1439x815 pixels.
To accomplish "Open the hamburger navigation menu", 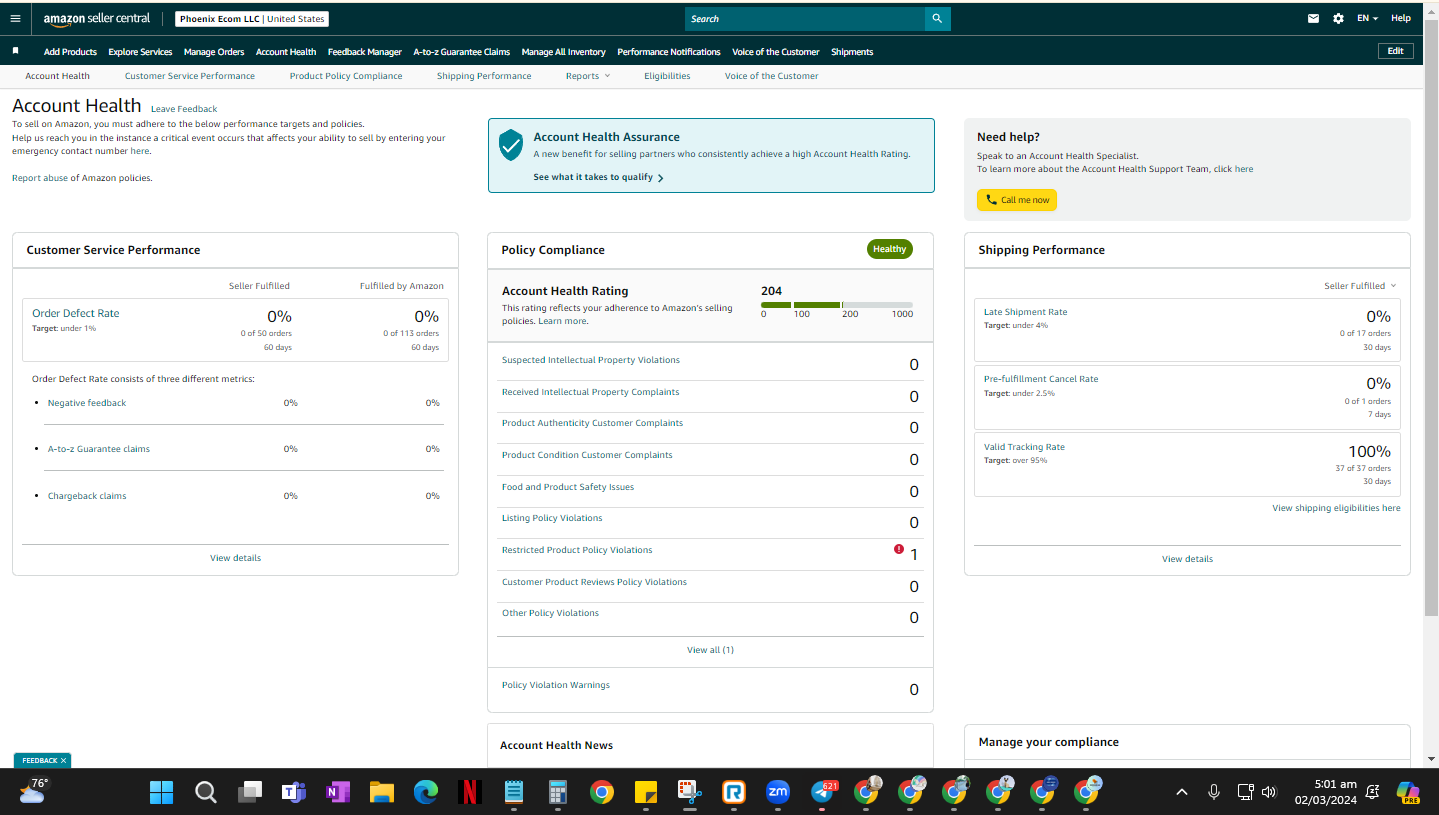I will [15, 18].
